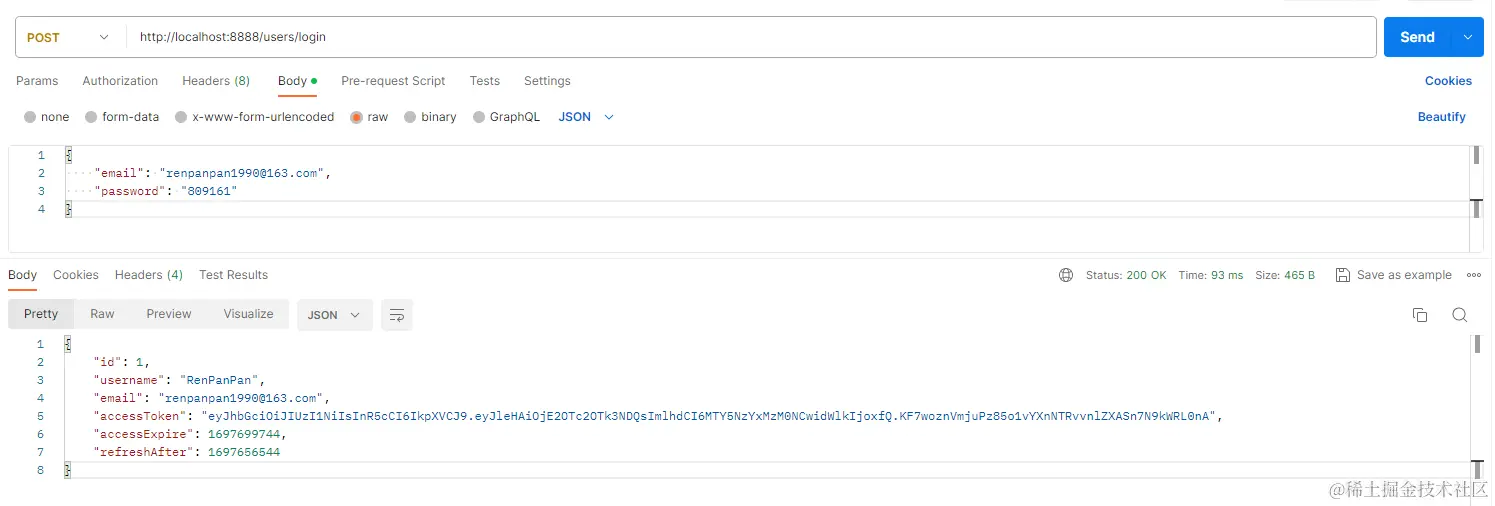
Task: Select the form-data body option
Action: [x=122, y=117]
